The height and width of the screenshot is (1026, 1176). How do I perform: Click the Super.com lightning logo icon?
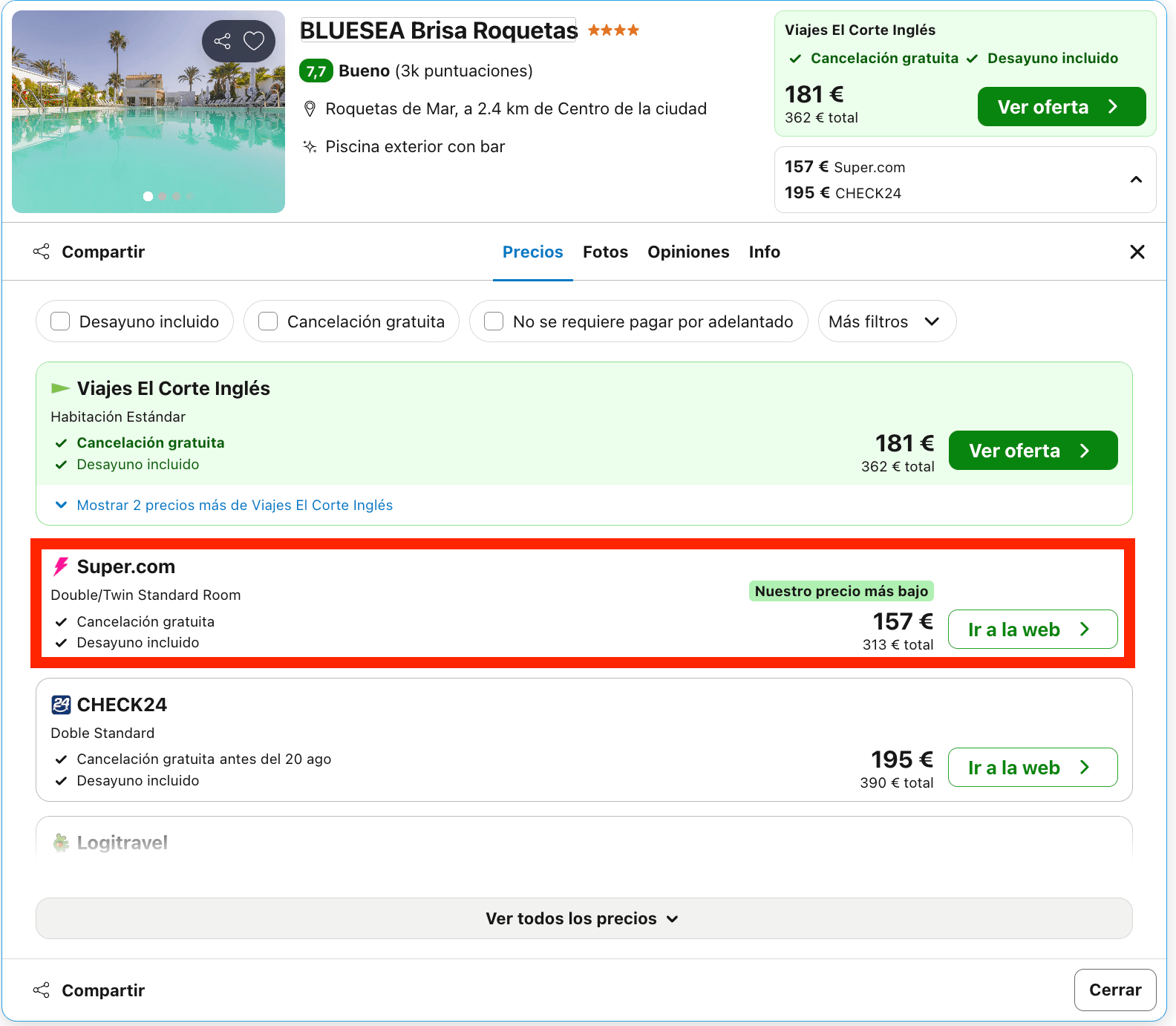pos(61,566)
